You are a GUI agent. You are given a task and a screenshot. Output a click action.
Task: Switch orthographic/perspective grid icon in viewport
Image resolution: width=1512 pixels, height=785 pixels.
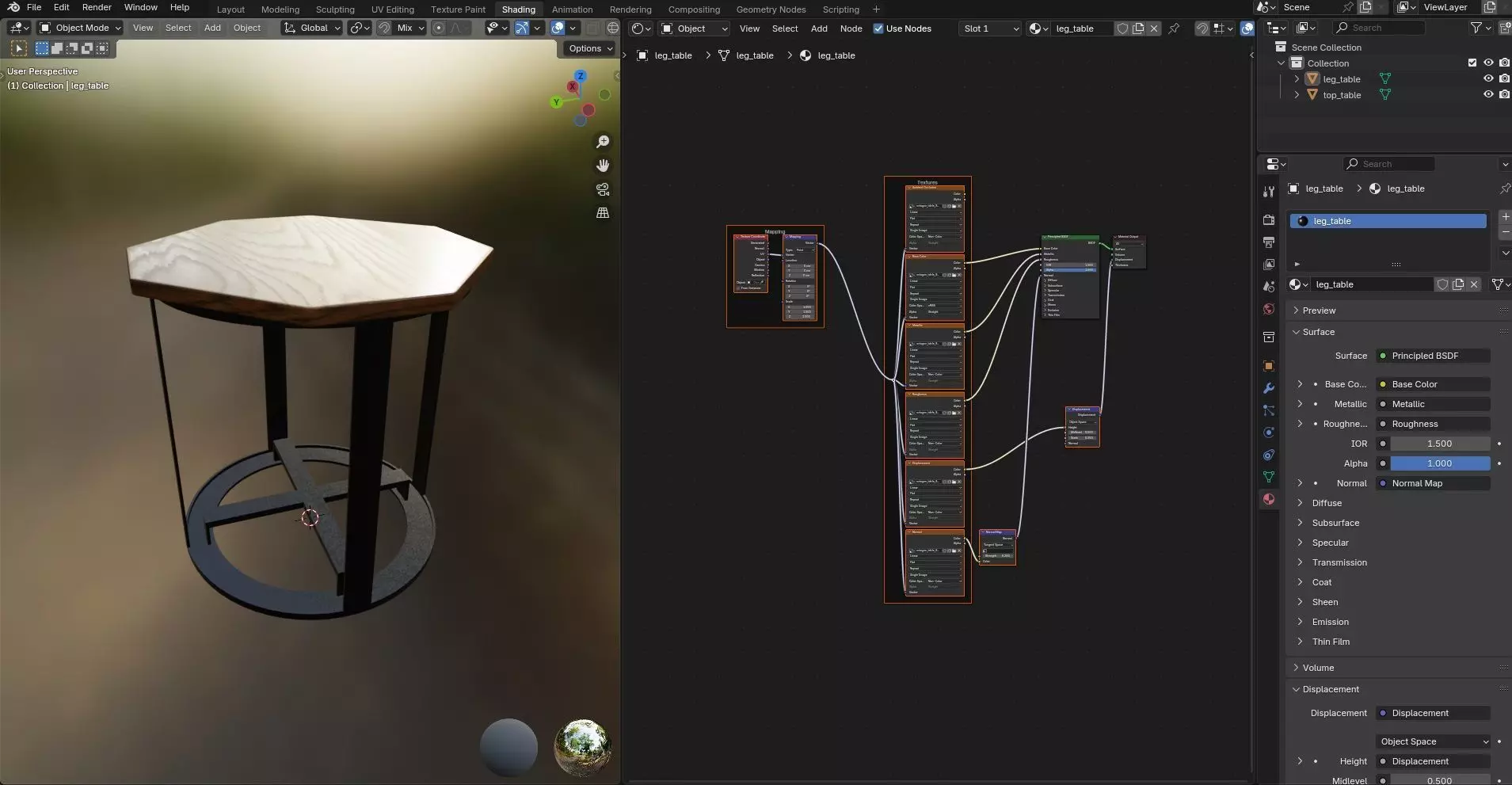point(603,213)
